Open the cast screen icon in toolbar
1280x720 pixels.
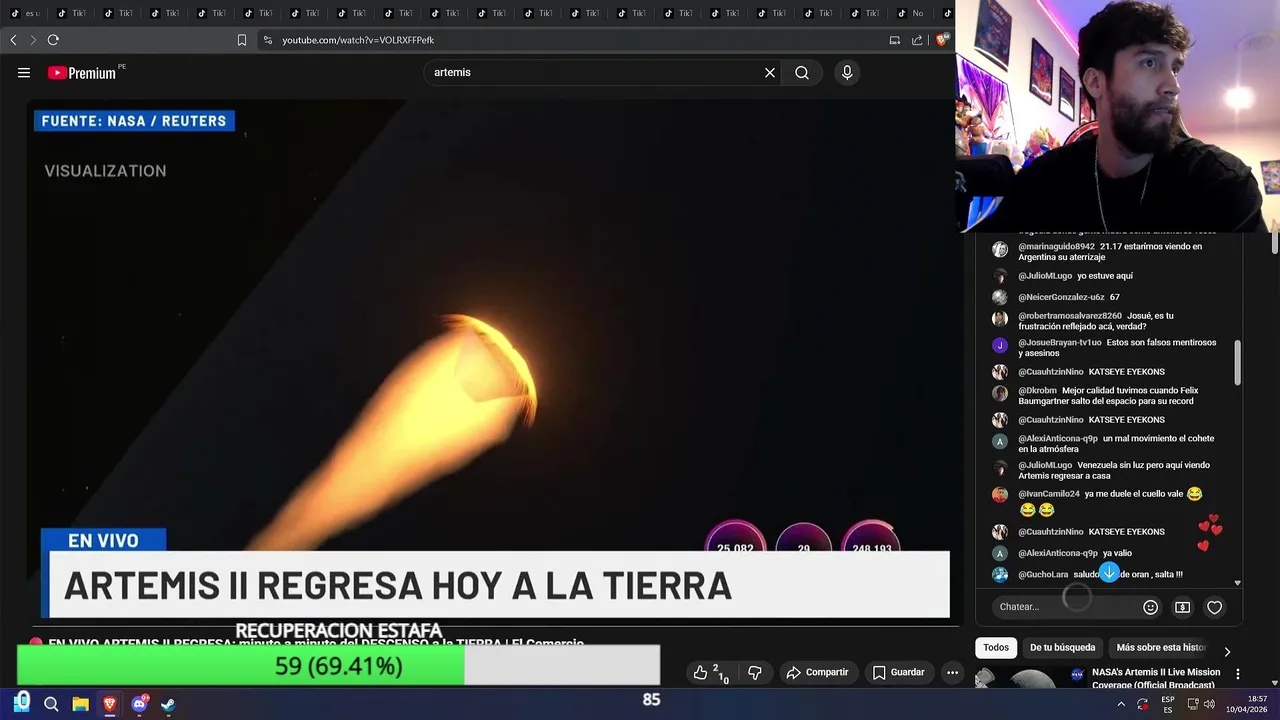click(895, 40)
